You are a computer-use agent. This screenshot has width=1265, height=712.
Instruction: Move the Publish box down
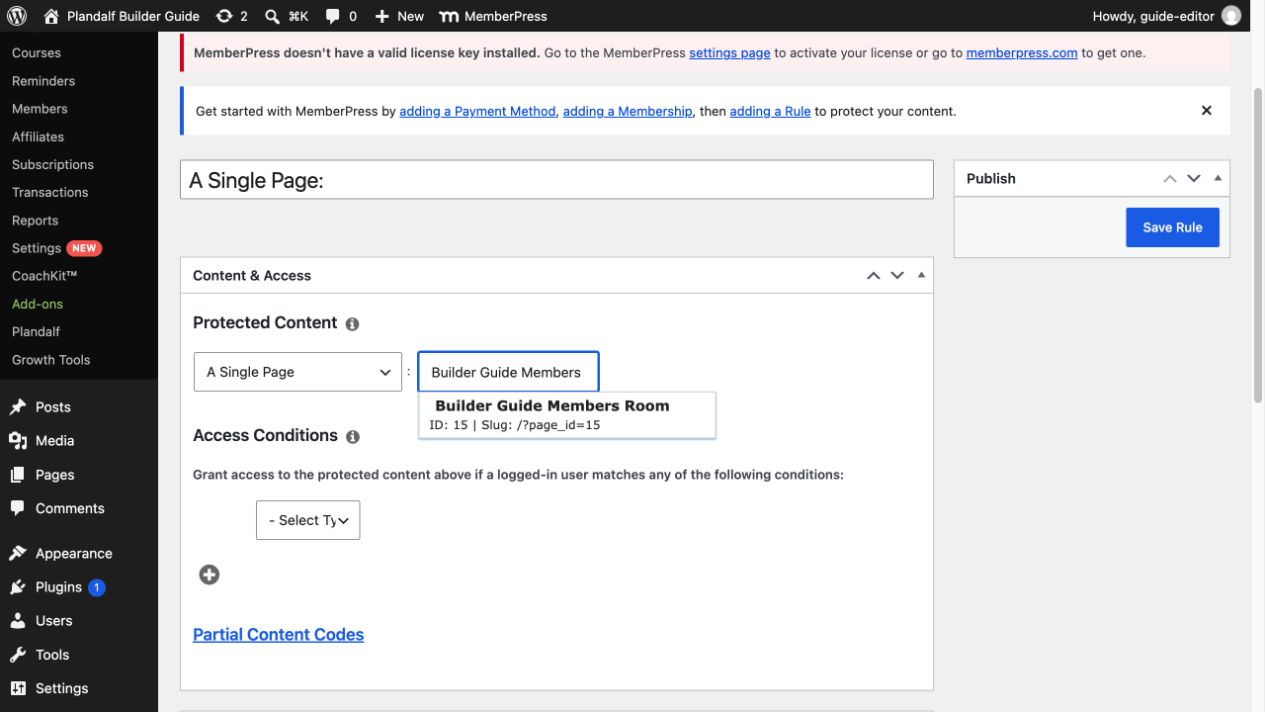(x=1193, y=178)
